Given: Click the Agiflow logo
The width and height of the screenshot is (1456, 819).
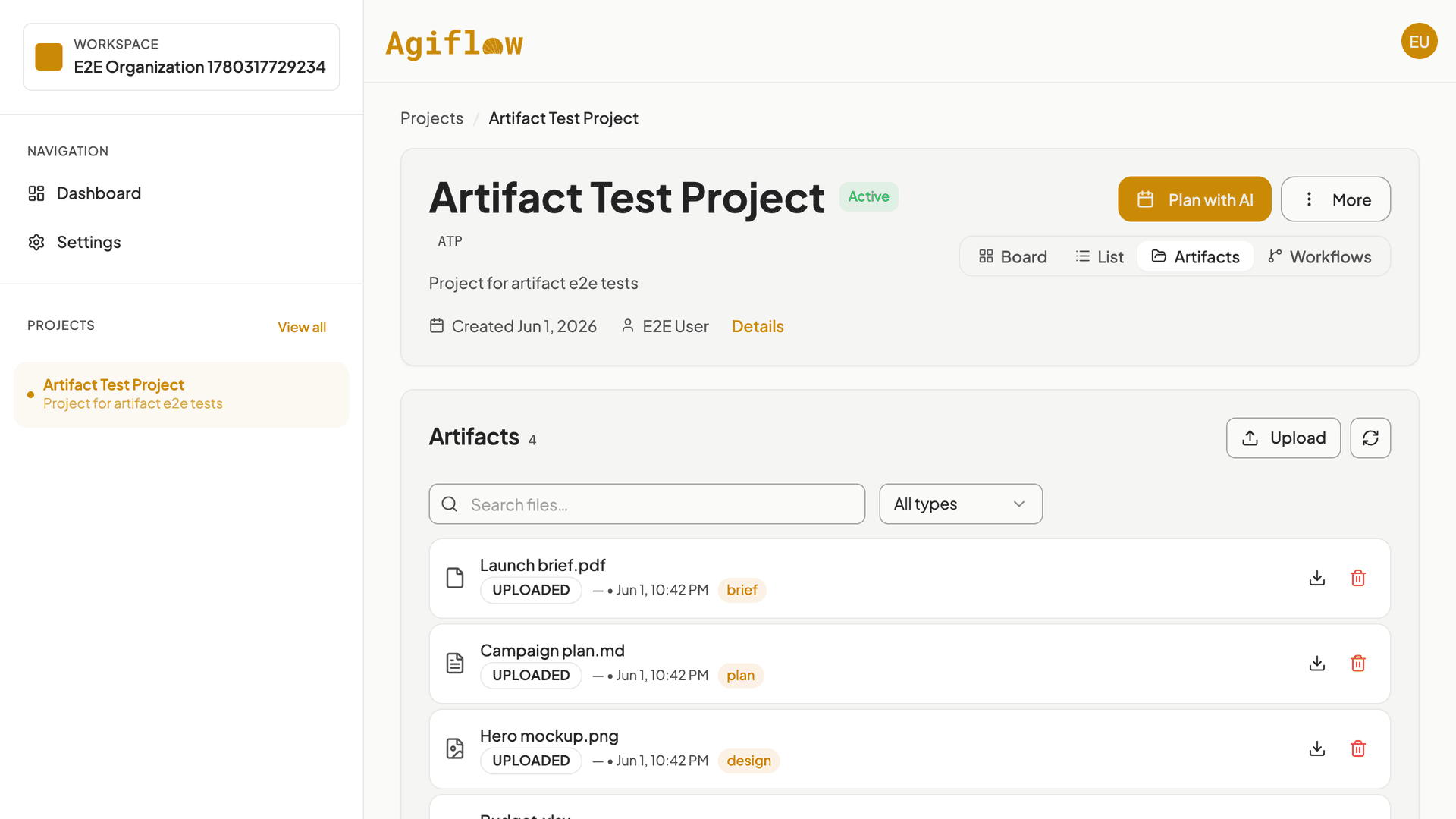Looking at the screenshot, I should click(454, 43).
